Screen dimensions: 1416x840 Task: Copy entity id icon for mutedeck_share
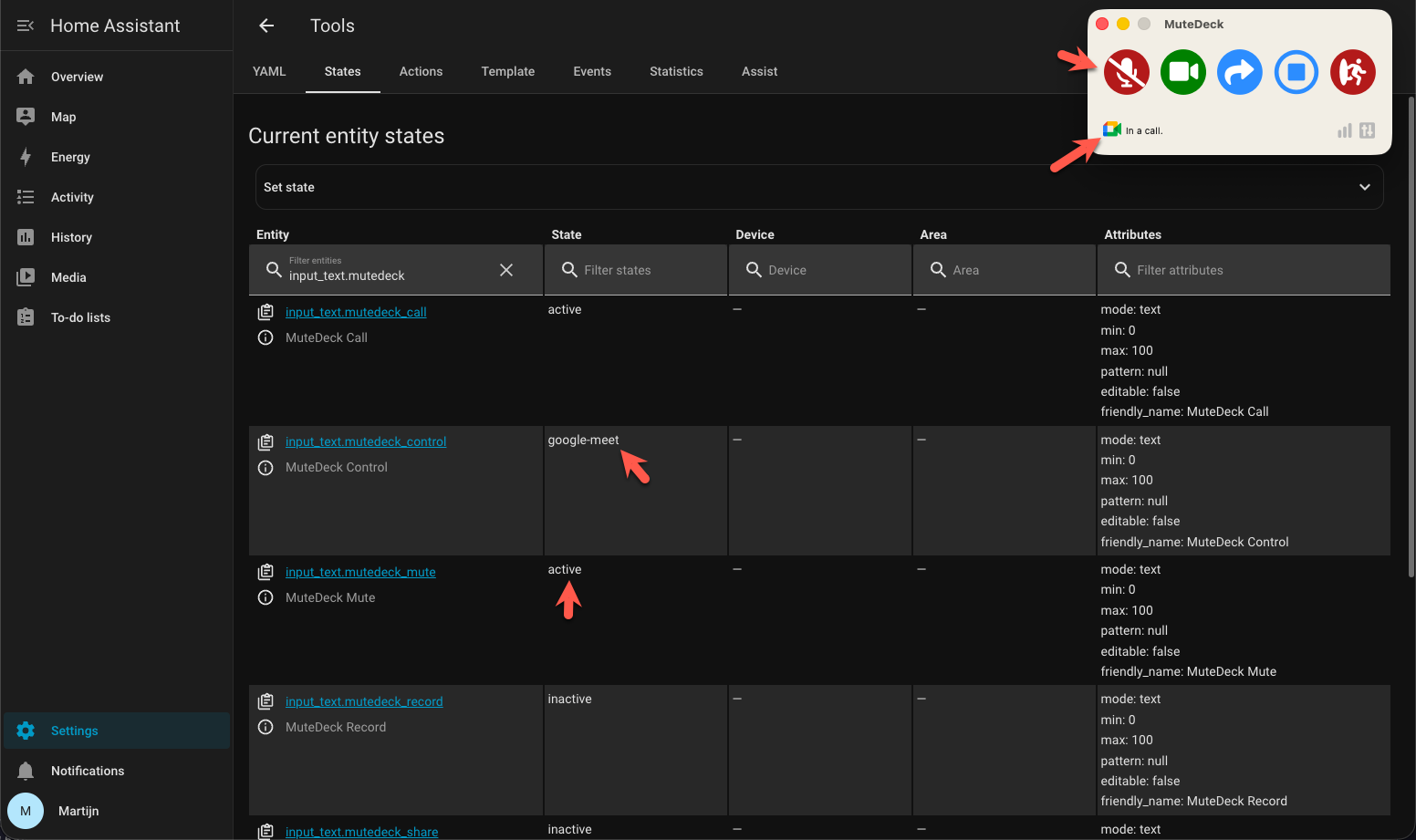point(265,831)
